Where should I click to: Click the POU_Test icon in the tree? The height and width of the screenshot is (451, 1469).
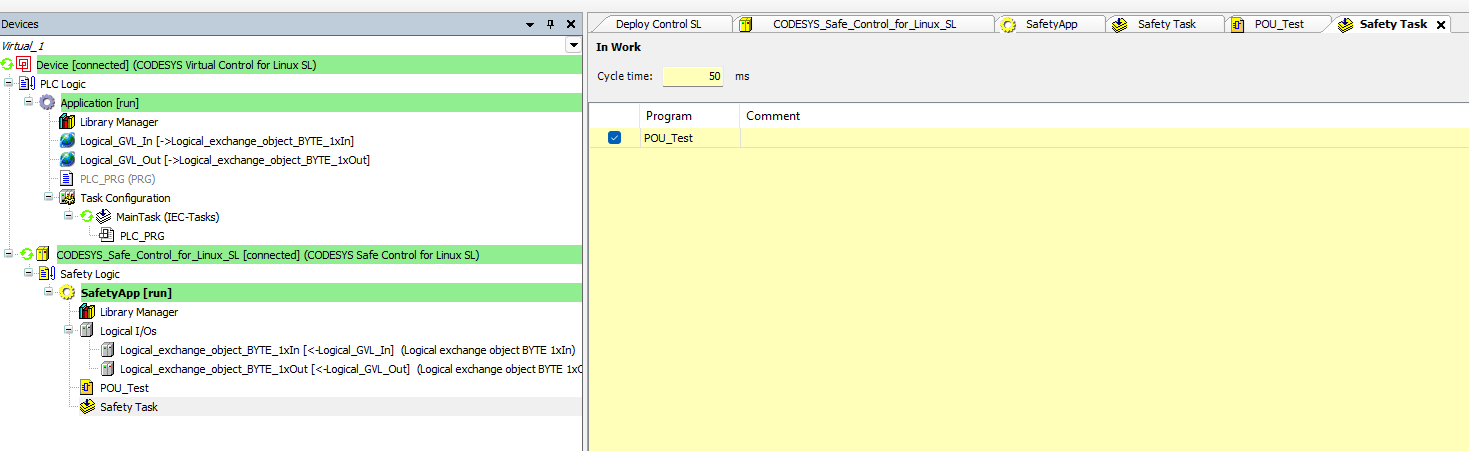click(87, 388)
